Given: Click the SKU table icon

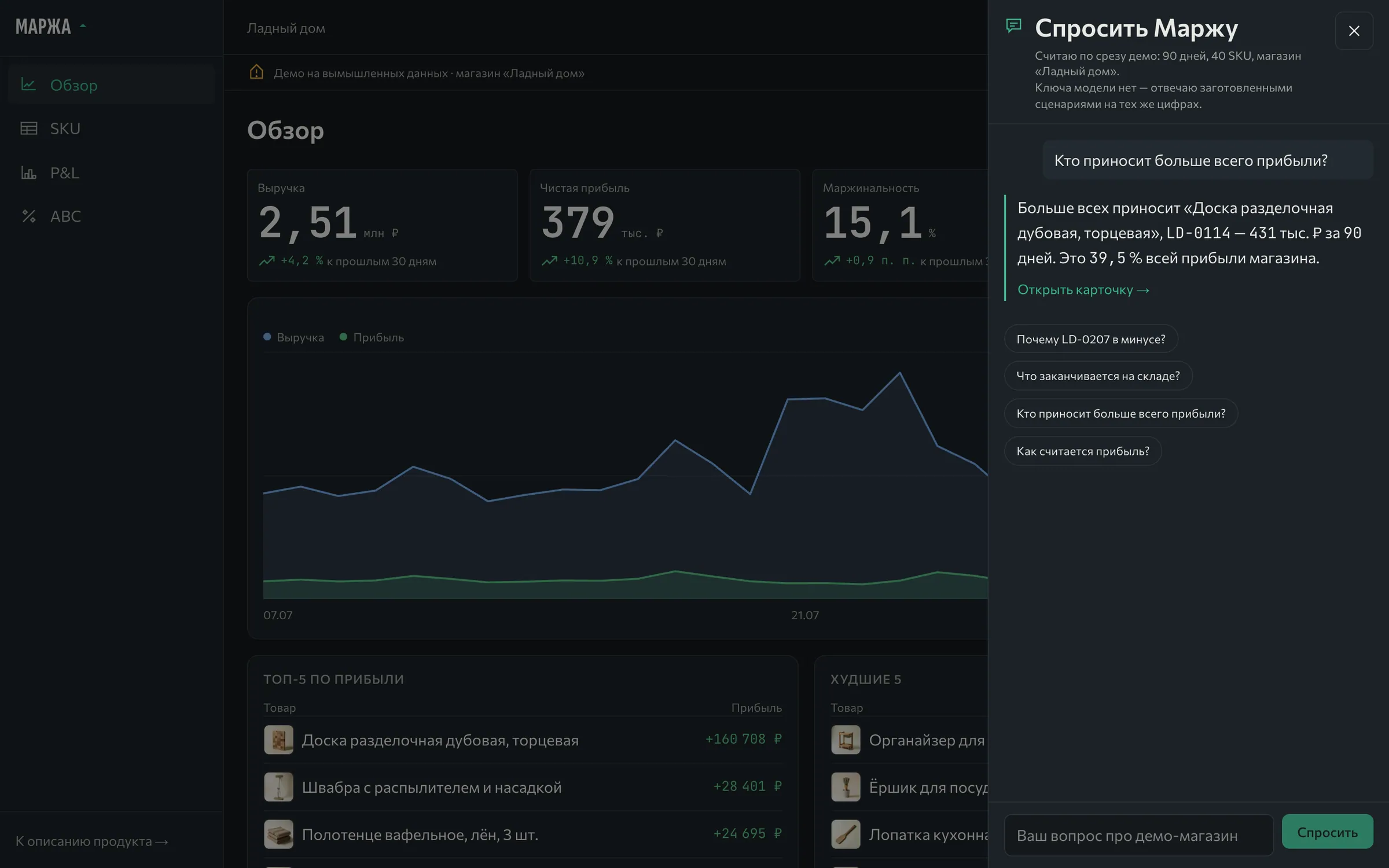Looking at the screenshot, I should [x=28, y=128].
